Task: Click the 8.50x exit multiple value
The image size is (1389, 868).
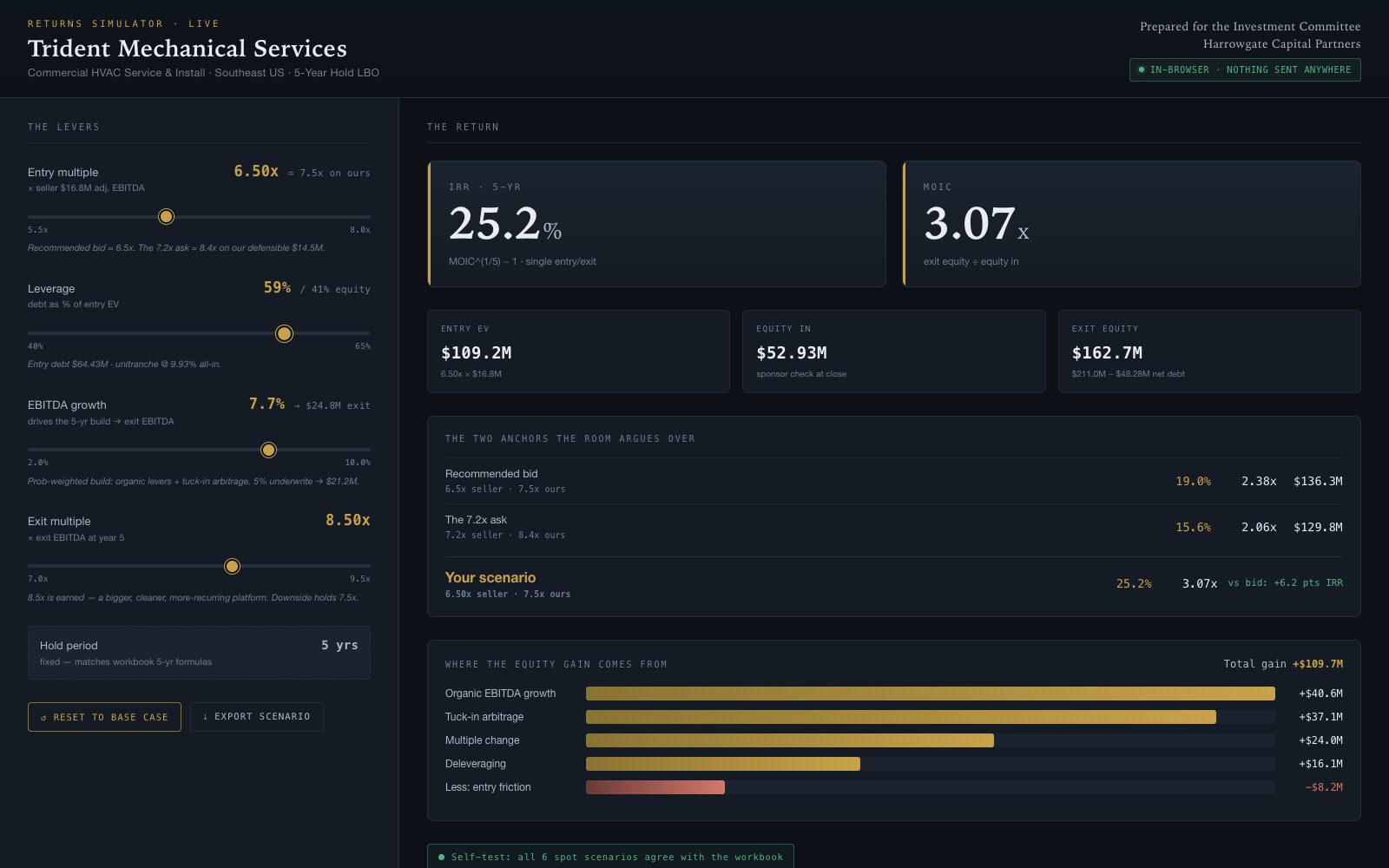Action: point(348,521)
